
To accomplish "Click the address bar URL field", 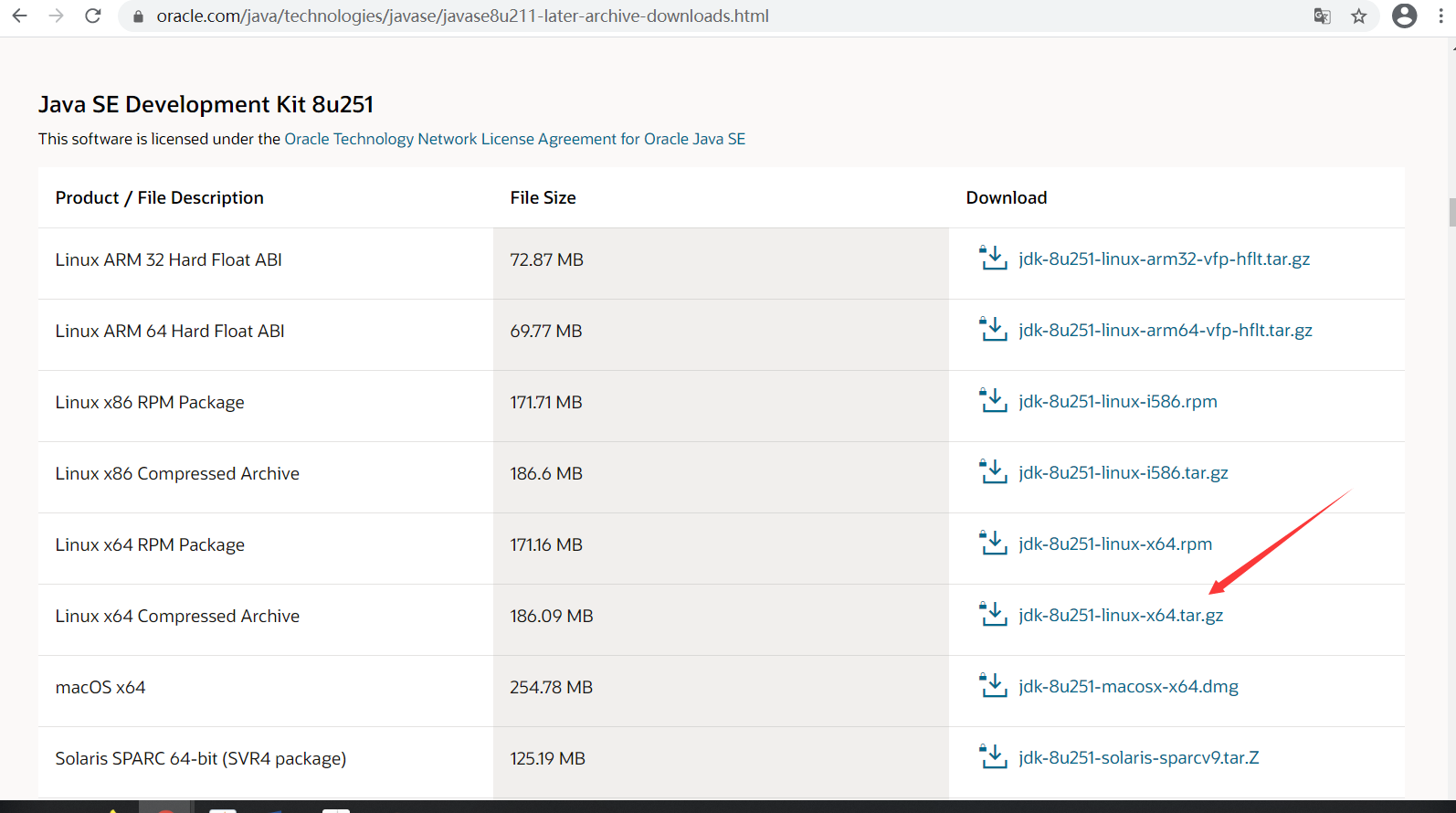I will tap(462, 16).
